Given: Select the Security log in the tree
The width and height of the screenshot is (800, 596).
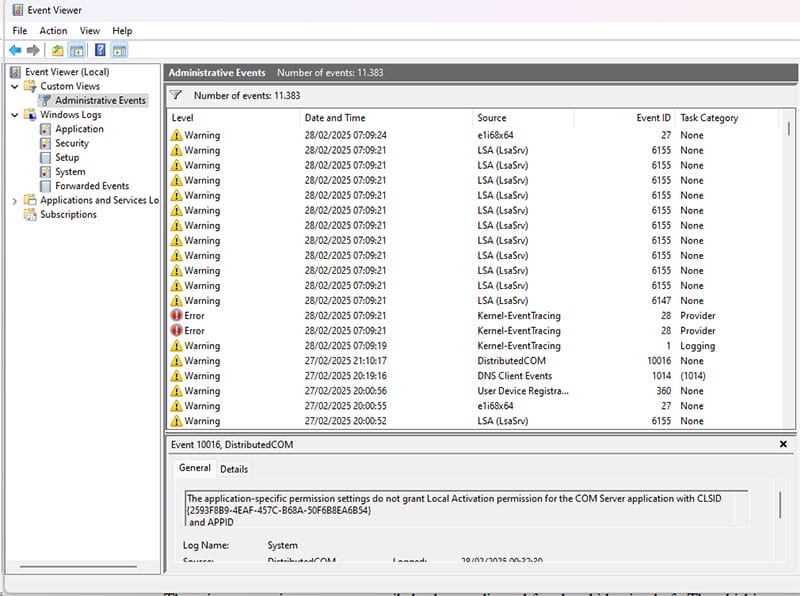Looking at the screenshot, I should 73,142.
